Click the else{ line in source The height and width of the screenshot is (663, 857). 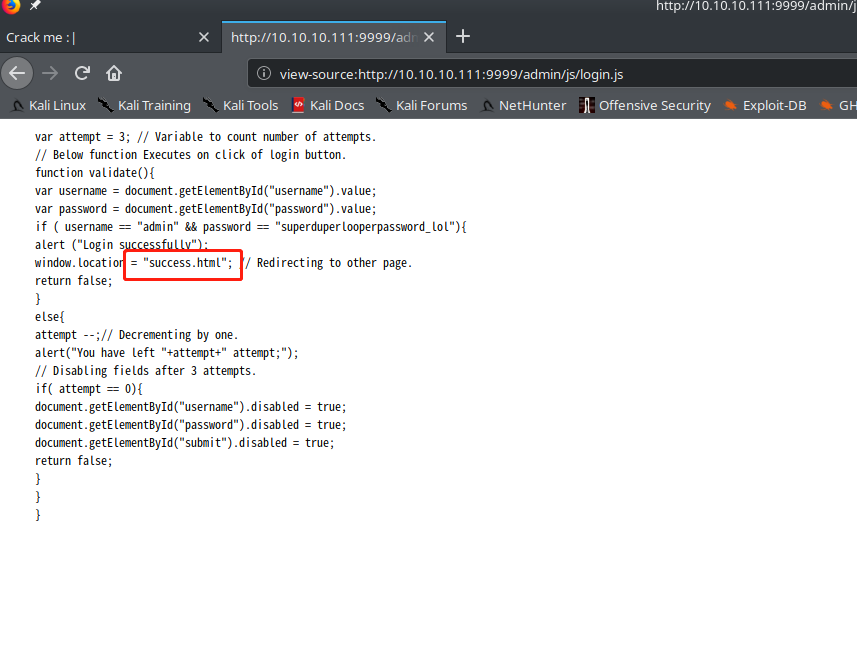[50, 316]
